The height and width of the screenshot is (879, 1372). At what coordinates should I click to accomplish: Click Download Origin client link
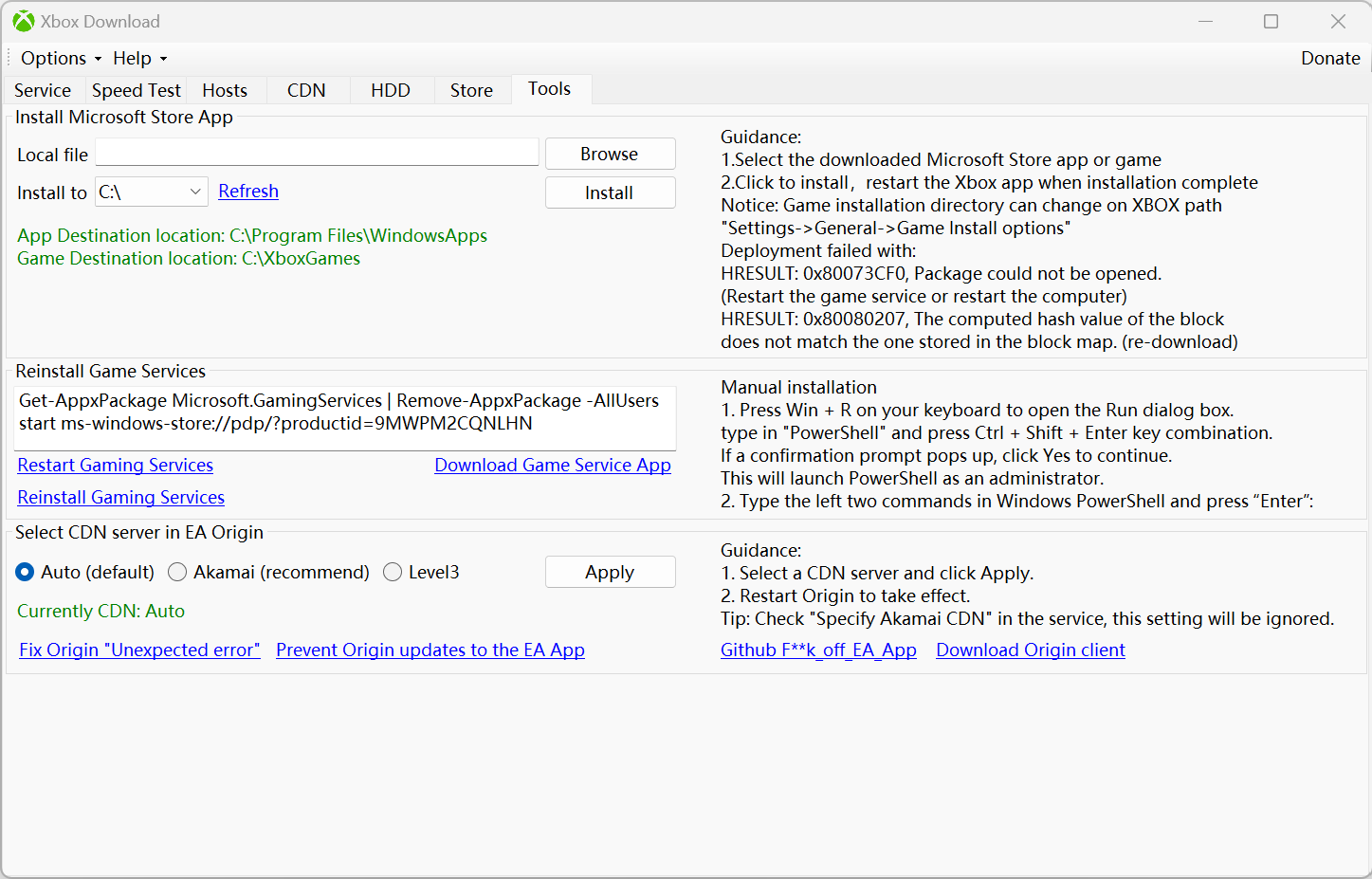coord(1031,650)
